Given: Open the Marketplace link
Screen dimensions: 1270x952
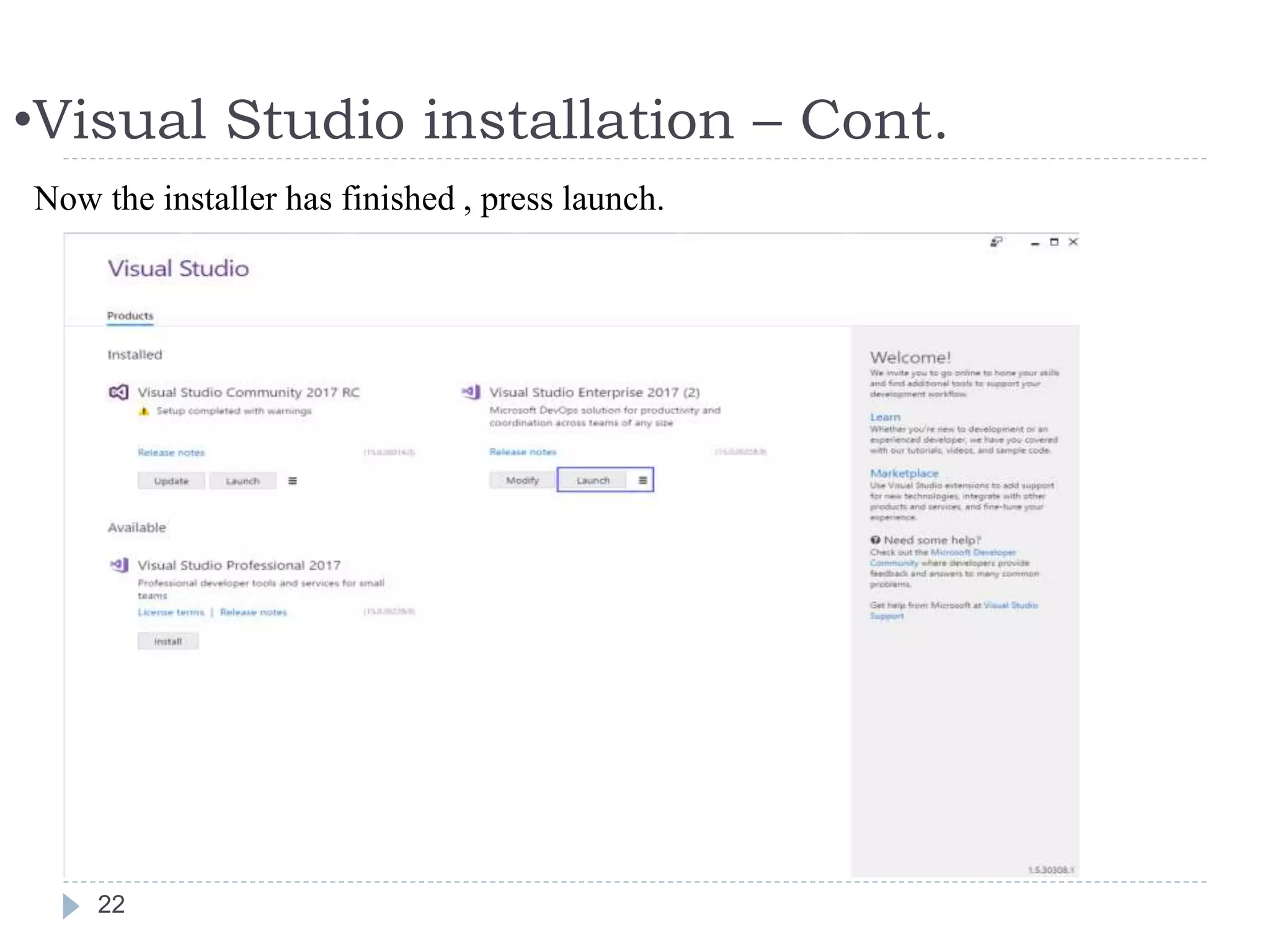Looking at the screenshot, I should point(904,473).
